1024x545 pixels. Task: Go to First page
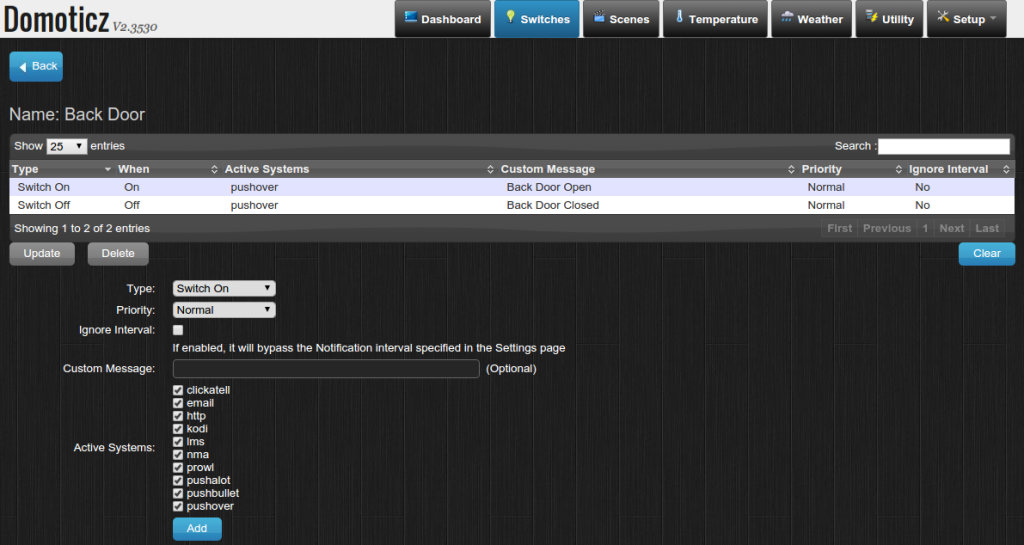(x=839, y=228)
